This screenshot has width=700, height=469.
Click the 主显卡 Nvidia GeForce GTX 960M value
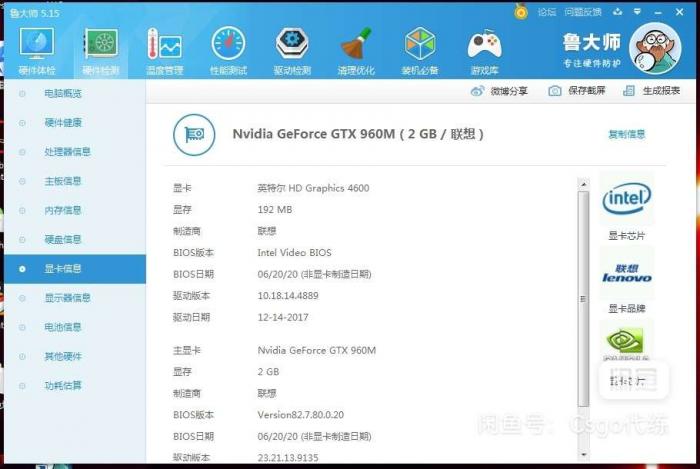[317, 350]
